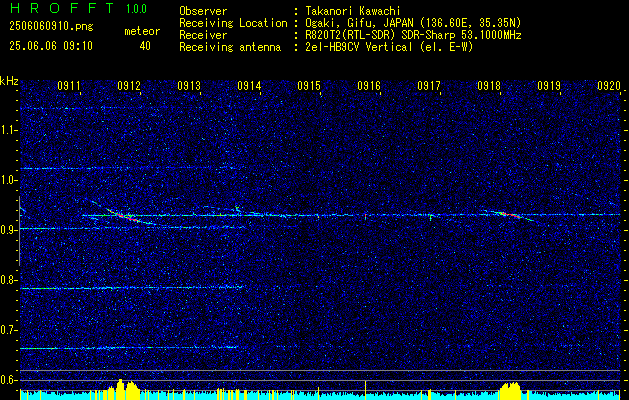Image resolution: width=629 pixels, height=400 pixels.
Task: Click the HROFFT title text
Action: [62, 8]
